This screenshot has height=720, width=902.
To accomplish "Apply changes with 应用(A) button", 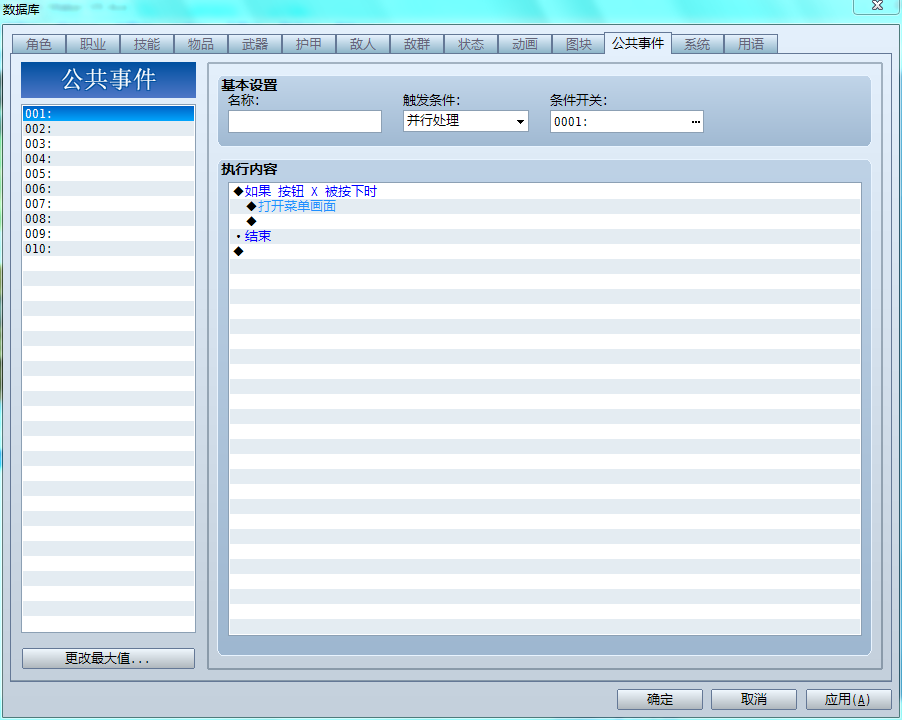I will point(848,699).
